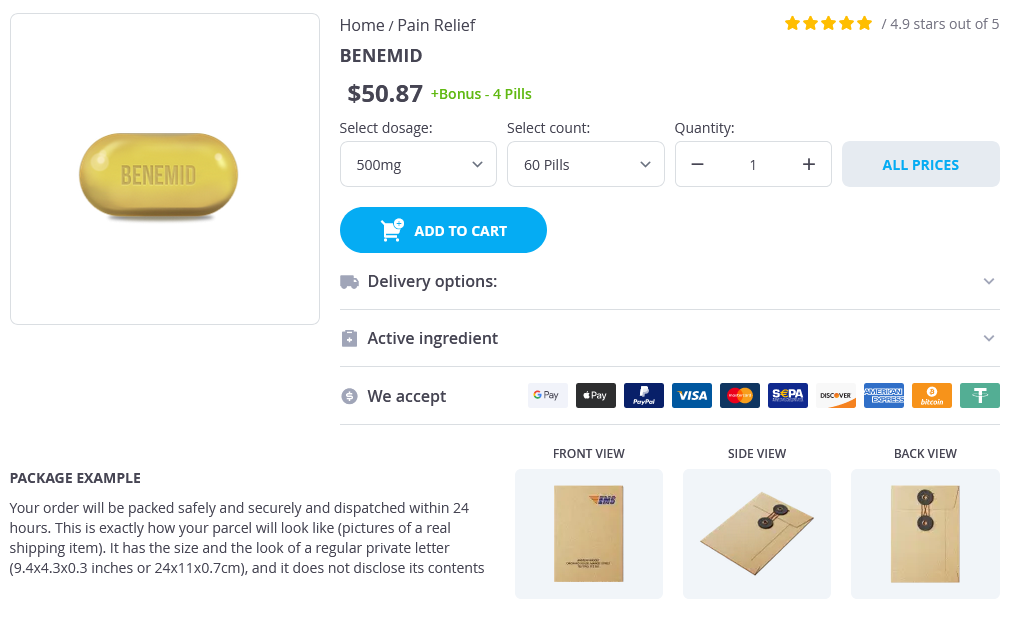Go to the Home breadcrumb link
Viewport: 1015px width, 618px height.
pos(361,25)
